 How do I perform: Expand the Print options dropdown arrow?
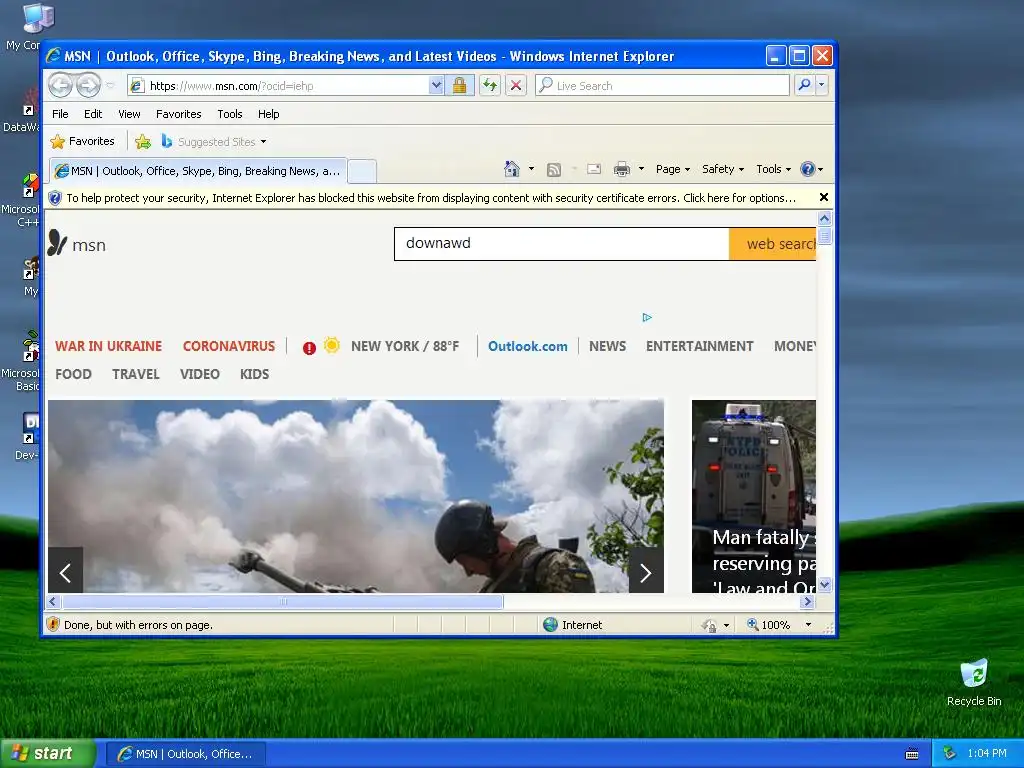(641, 169)
